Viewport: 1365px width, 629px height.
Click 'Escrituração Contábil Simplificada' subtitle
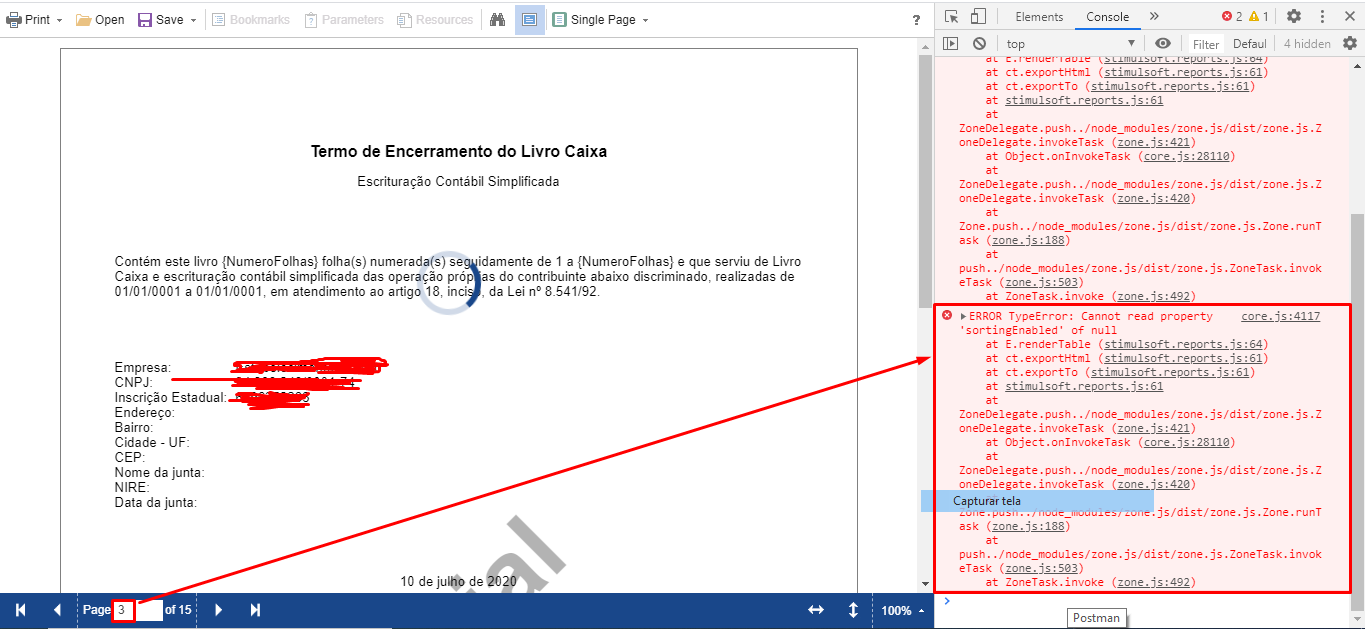[x=459, y=182]
